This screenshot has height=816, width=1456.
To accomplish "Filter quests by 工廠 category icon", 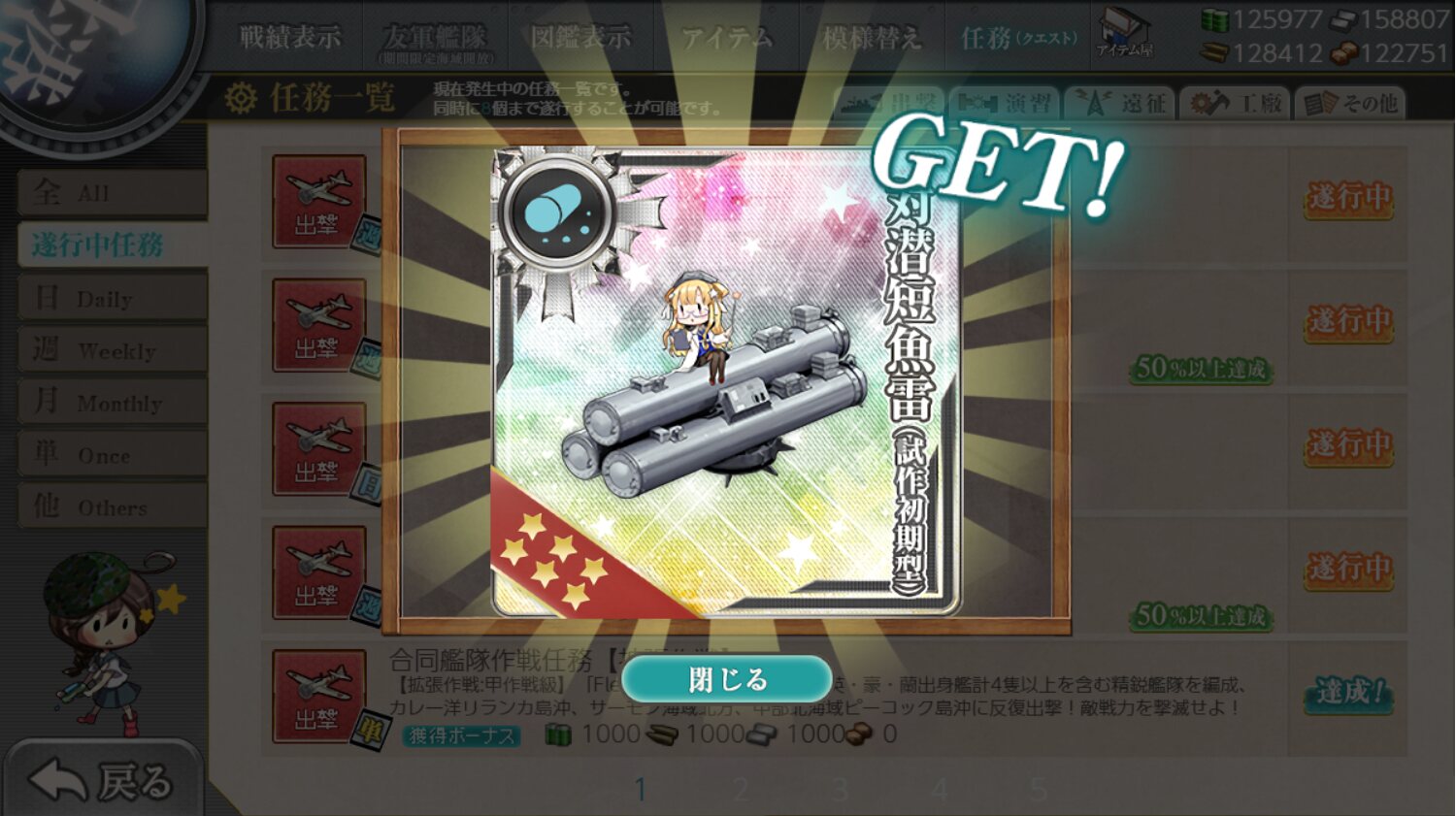I will pos(1235,102).
